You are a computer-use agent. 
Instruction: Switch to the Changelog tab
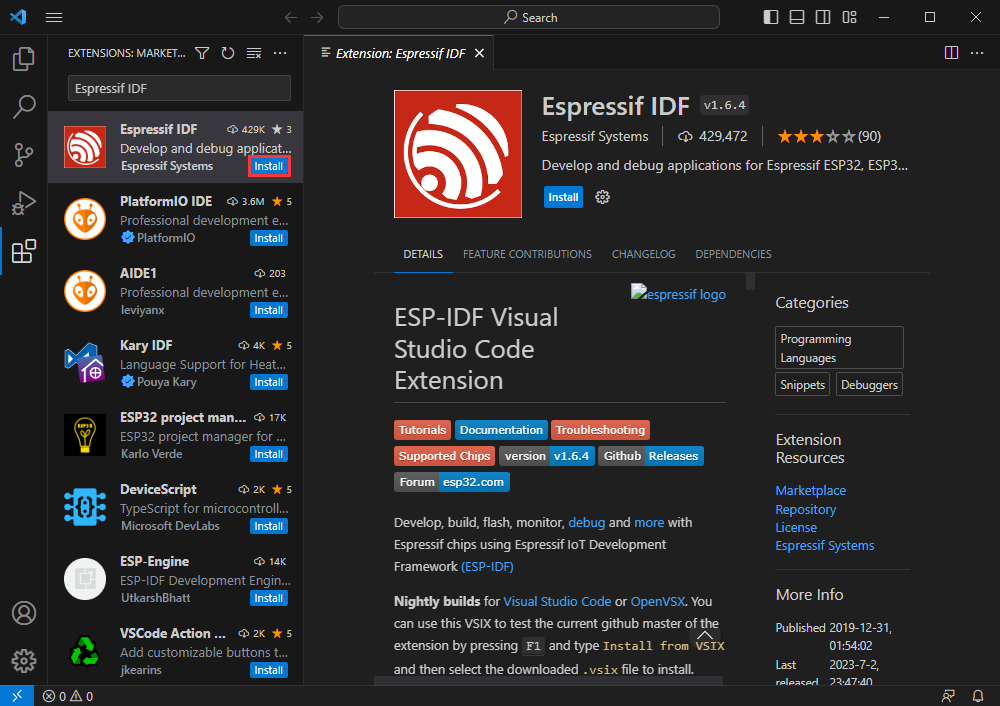(x=643, y=254)
